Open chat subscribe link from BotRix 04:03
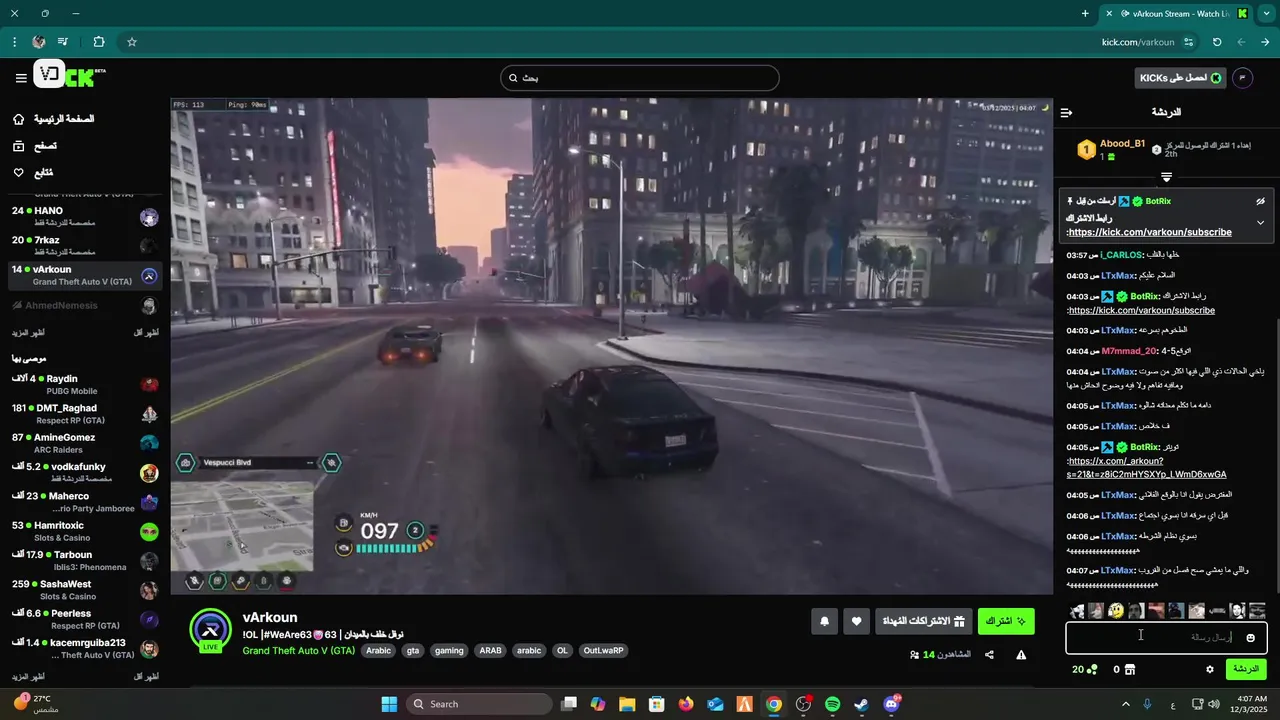Screen dimensions: 1280x720 click(1142, 311)
